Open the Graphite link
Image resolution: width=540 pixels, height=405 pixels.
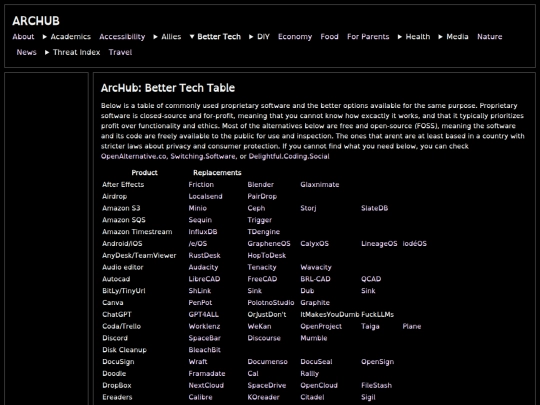pos(315,303)
